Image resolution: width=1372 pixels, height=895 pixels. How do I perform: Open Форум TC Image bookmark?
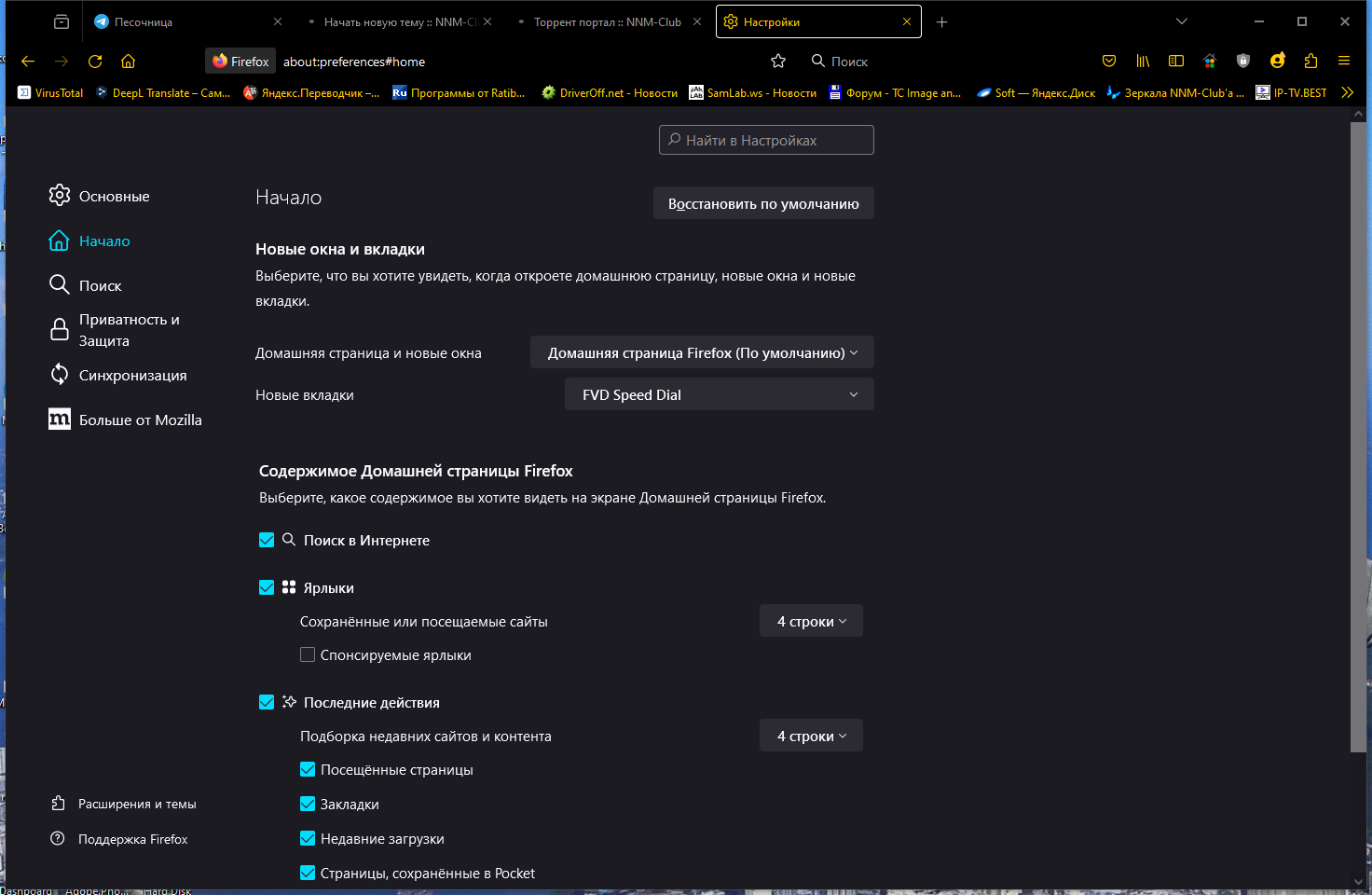pos(895,92)
